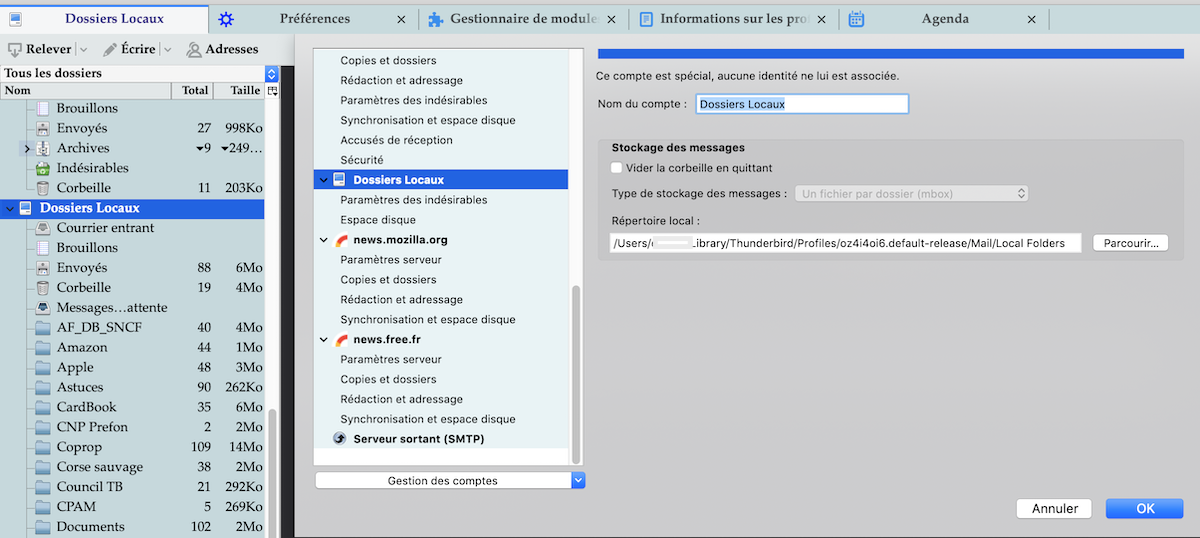Image resolution: width=1200 pixels, height=538 pixels.
Task: Open Type de stockage des messages dropdown
Action: (x=911, y=193)
